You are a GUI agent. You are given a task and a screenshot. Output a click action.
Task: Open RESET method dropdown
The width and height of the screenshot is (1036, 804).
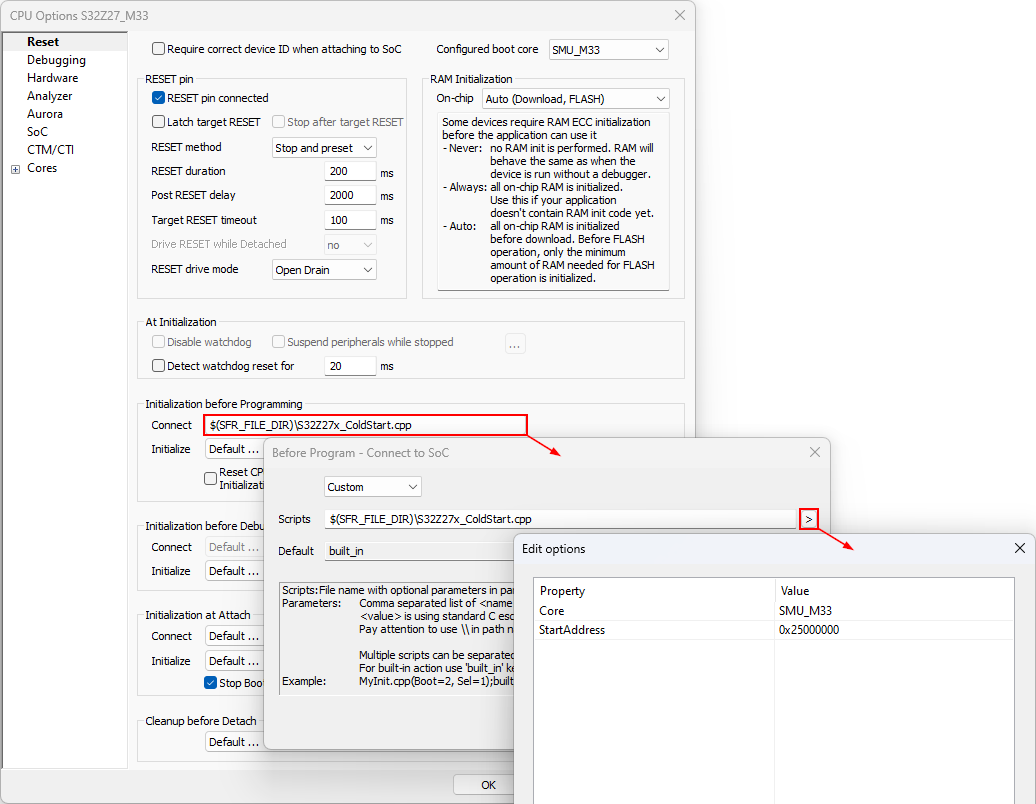pyautogui.click(x=324, y=148)
